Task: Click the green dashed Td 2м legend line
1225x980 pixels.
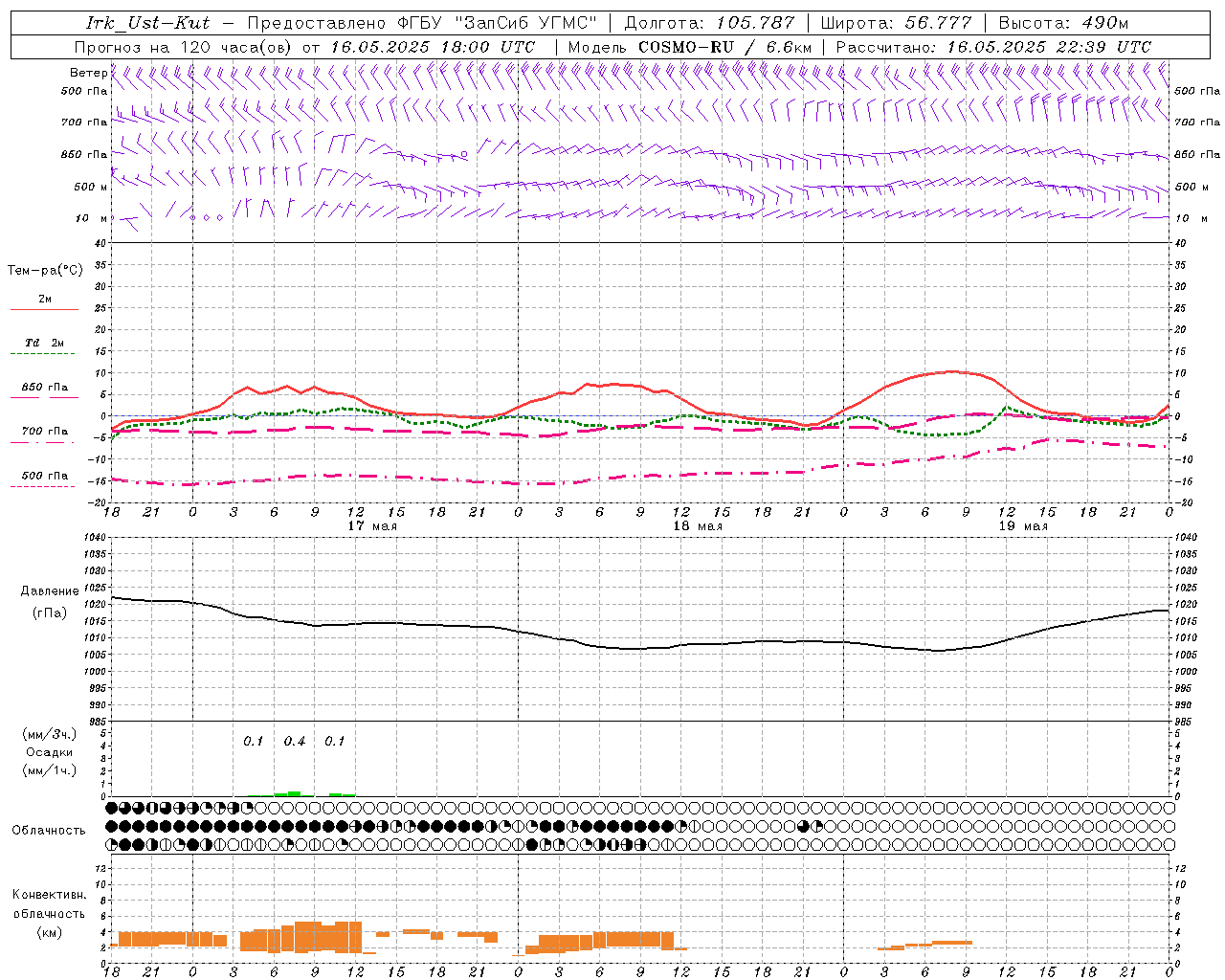Action: 42,355
